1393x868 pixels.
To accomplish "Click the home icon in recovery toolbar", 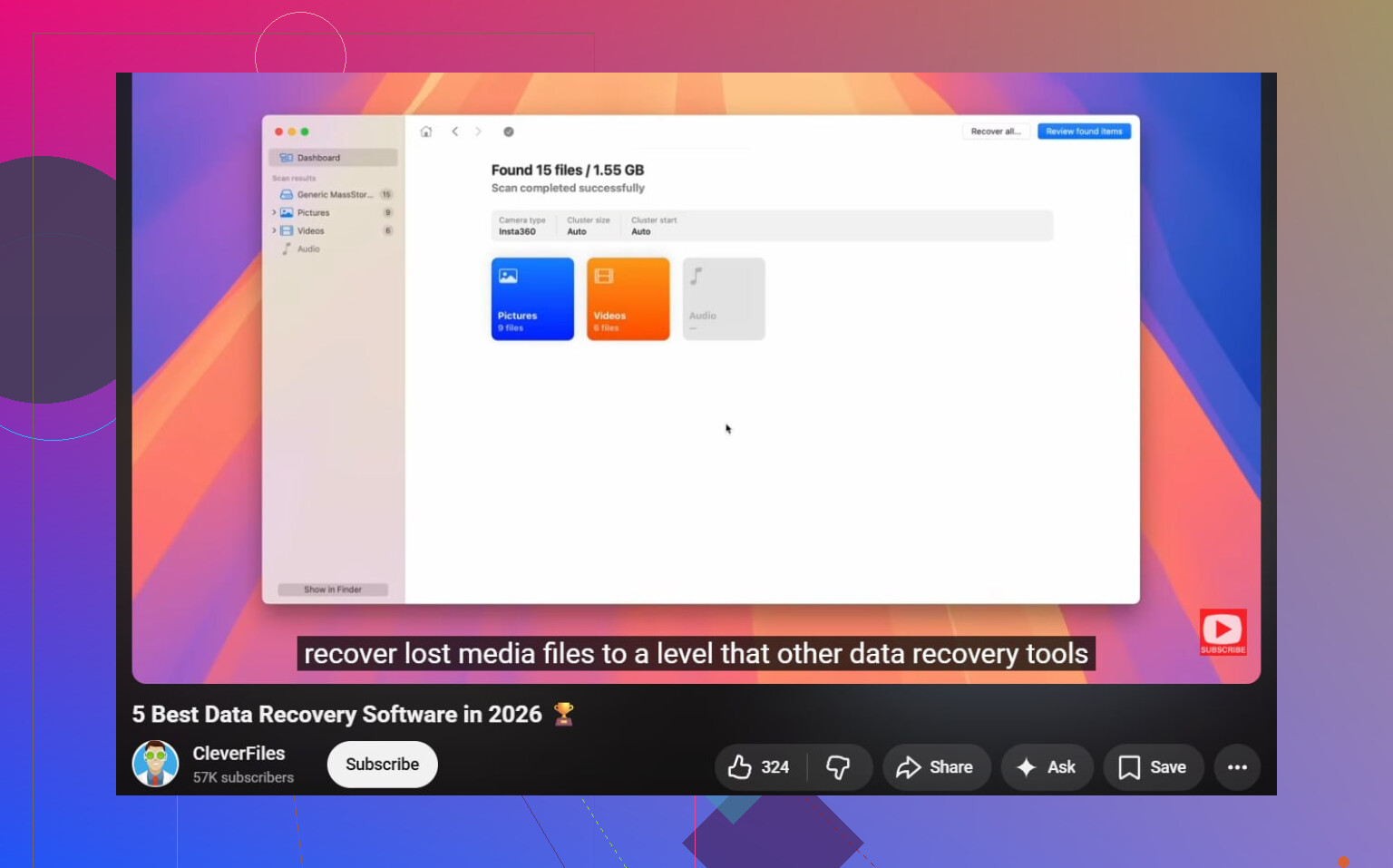I will point(426,132).
